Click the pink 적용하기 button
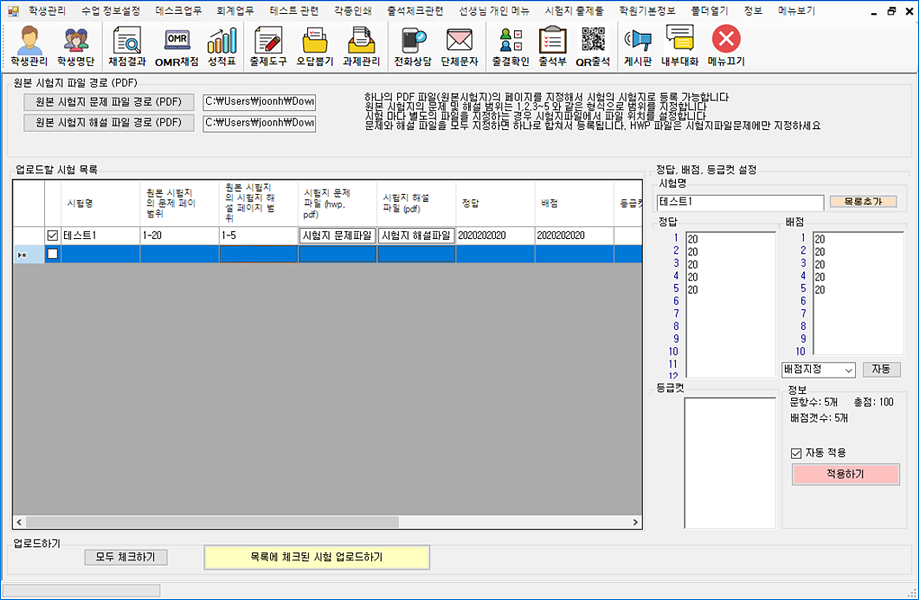The height and width of the screenshot is (600, 919). [x=845, y=474]
